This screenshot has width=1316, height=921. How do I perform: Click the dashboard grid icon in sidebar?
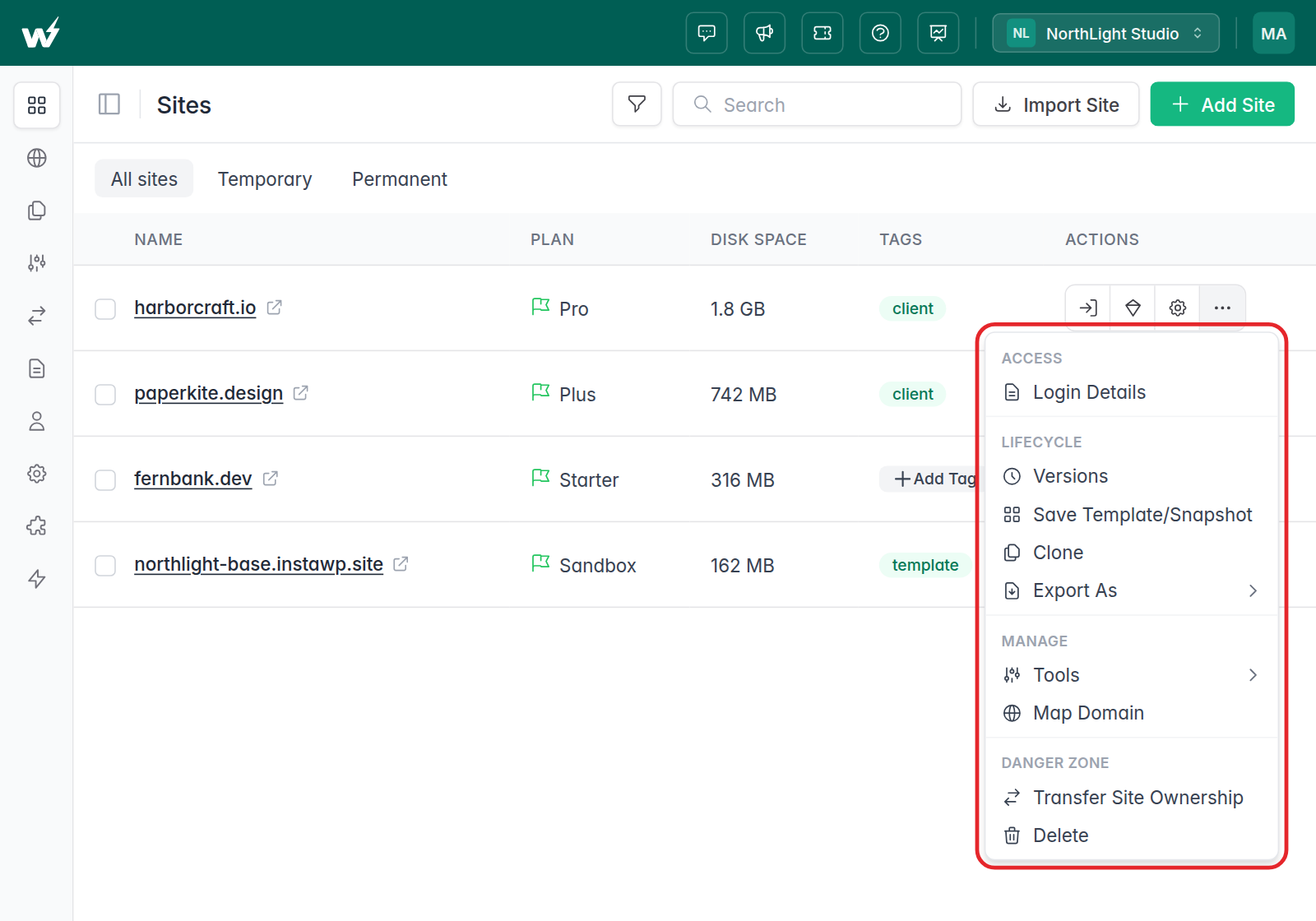pos(37,105)
